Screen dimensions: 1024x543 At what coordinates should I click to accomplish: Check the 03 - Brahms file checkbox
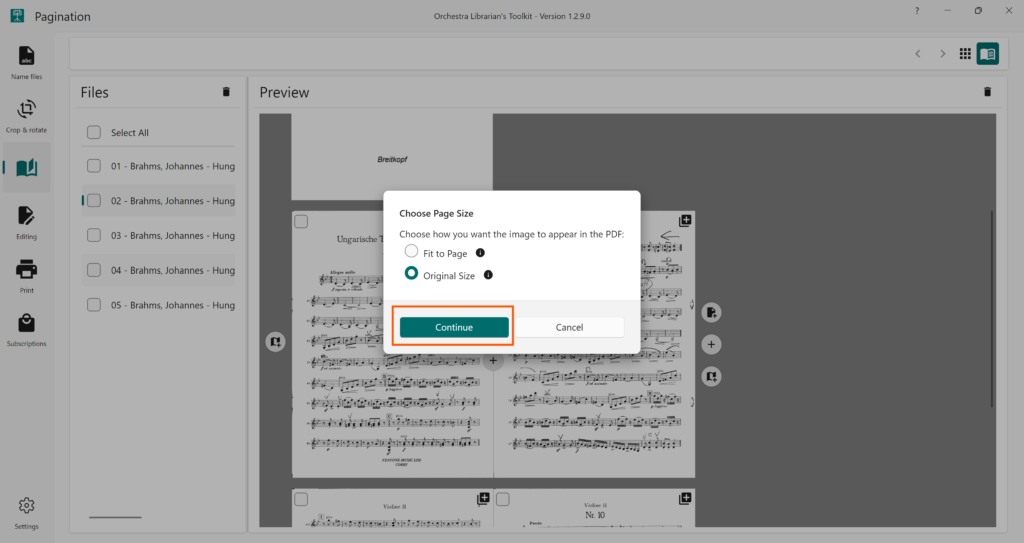94,236
